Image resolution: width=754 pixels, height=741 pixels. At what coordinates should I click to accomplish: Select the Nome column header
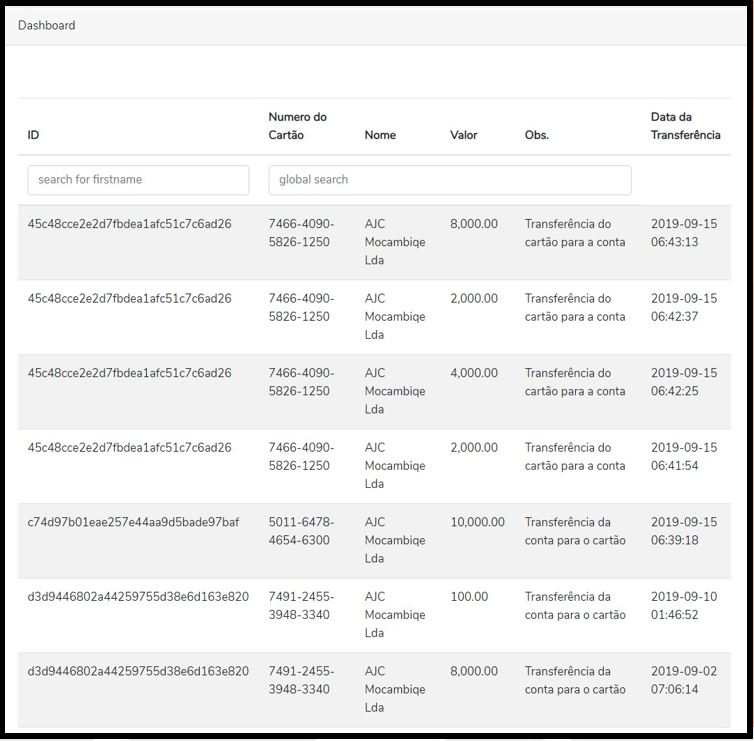380,135
